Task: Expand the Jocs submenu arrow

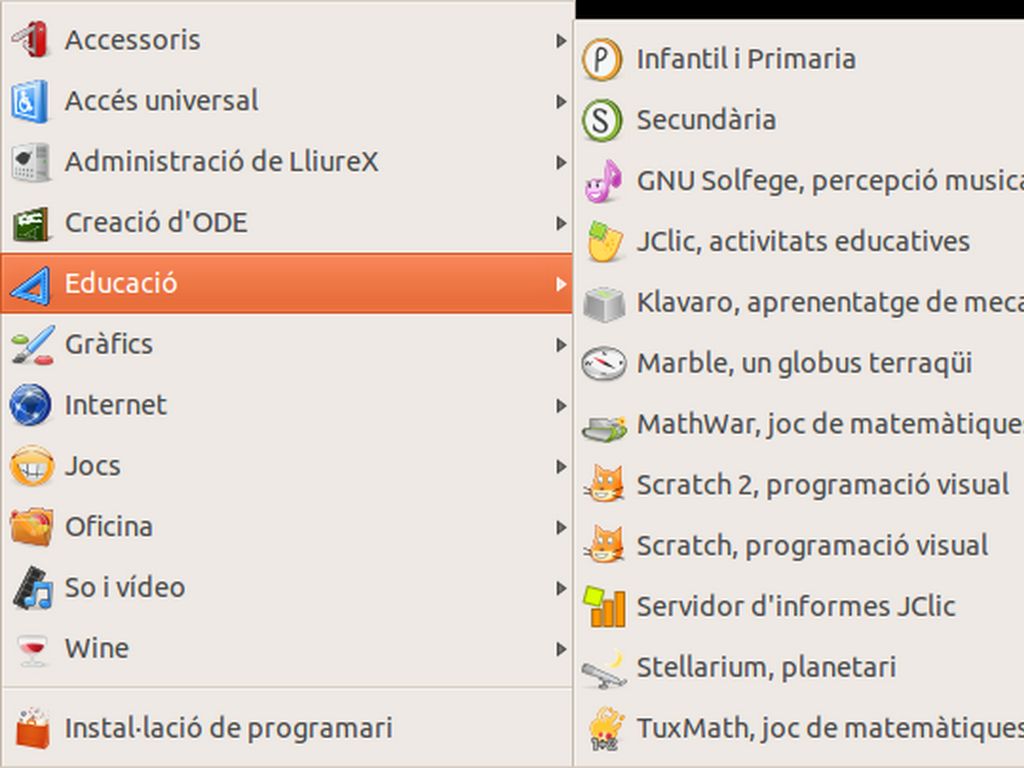Action: click(x=561, y=466)
